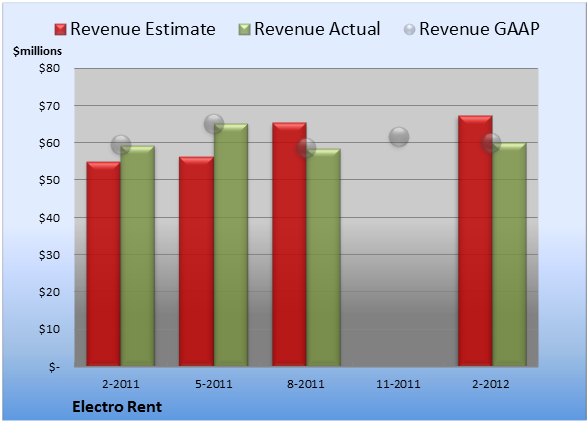588x422 pixels.
Task: Click the '8-2011' x-axis label
Action: pos(306,384)
